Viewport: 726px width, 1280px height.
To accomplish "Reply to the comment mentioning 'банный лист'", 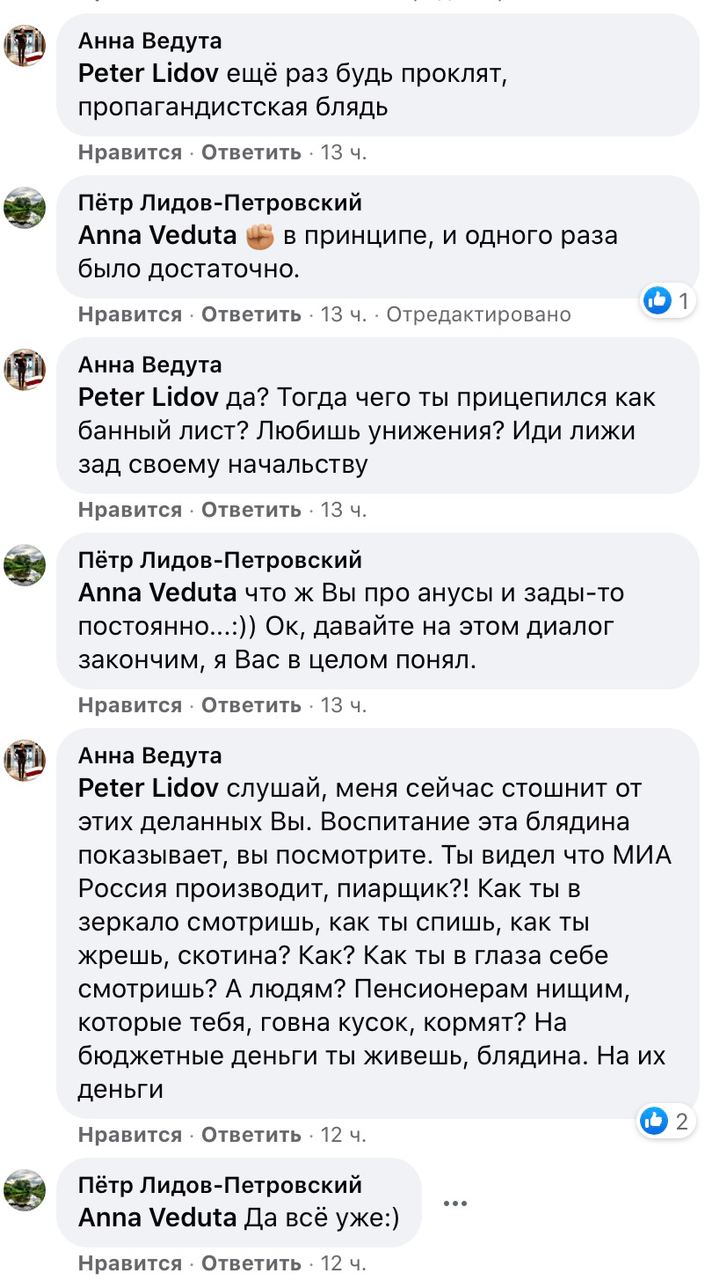I will tap(251, 510).
